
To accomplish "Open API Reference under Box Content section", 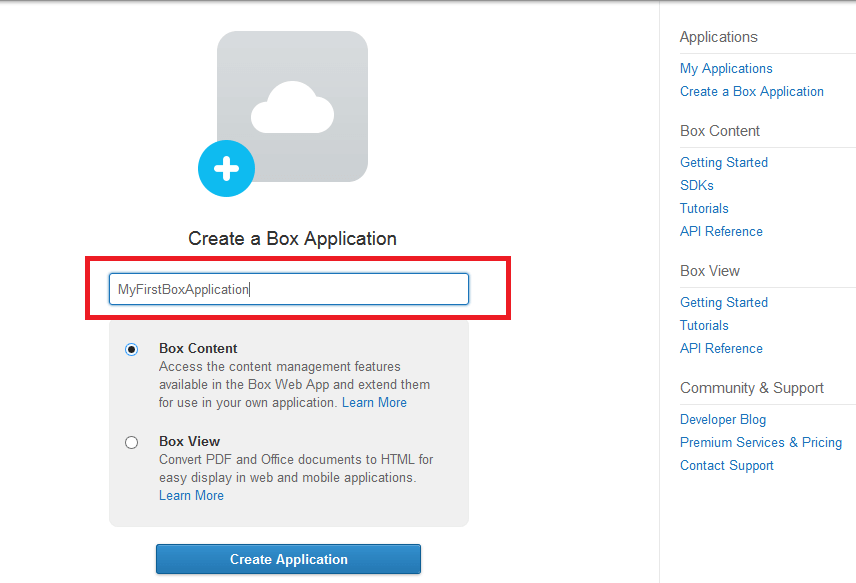I will [x=721, y=231].
